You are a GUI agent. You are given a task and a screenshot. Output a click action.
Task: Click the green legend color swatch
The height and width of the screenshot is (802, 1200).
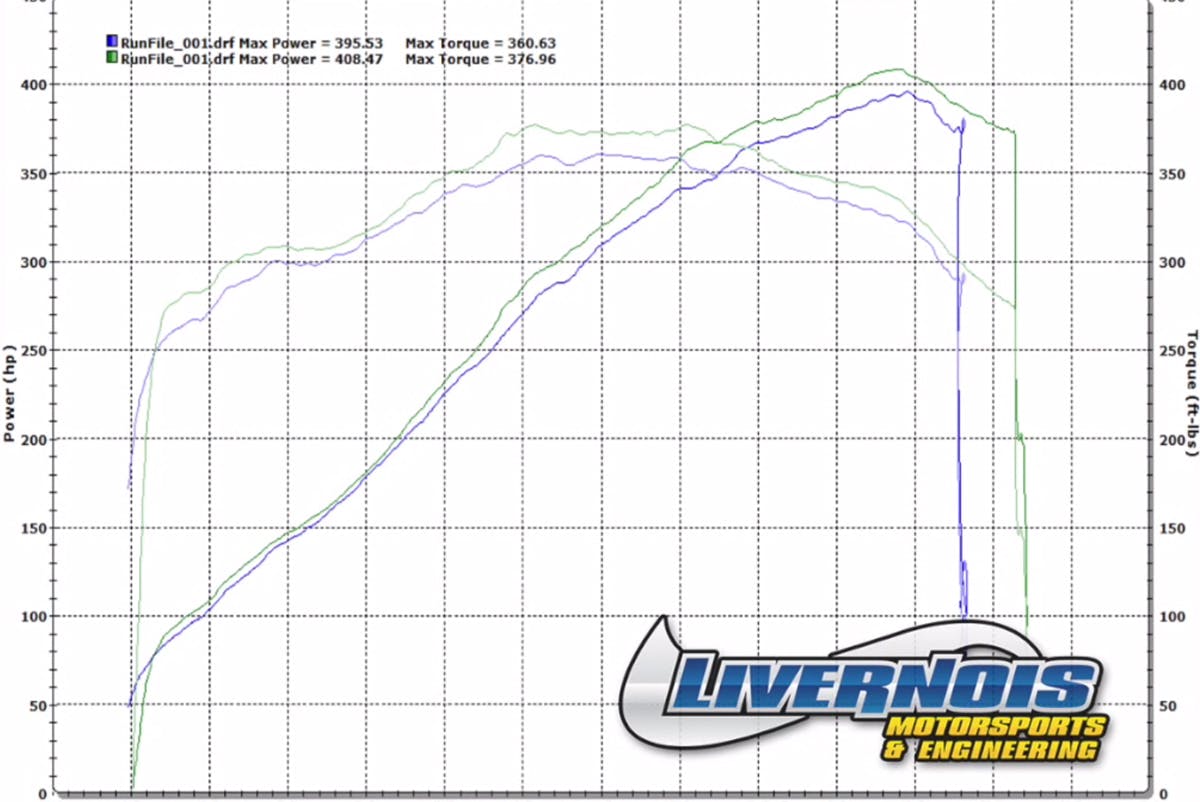point(112,59)
